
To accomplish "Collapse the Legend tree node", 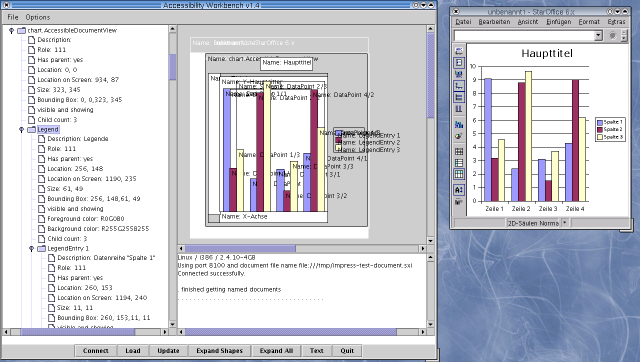I will coord(22,130).
